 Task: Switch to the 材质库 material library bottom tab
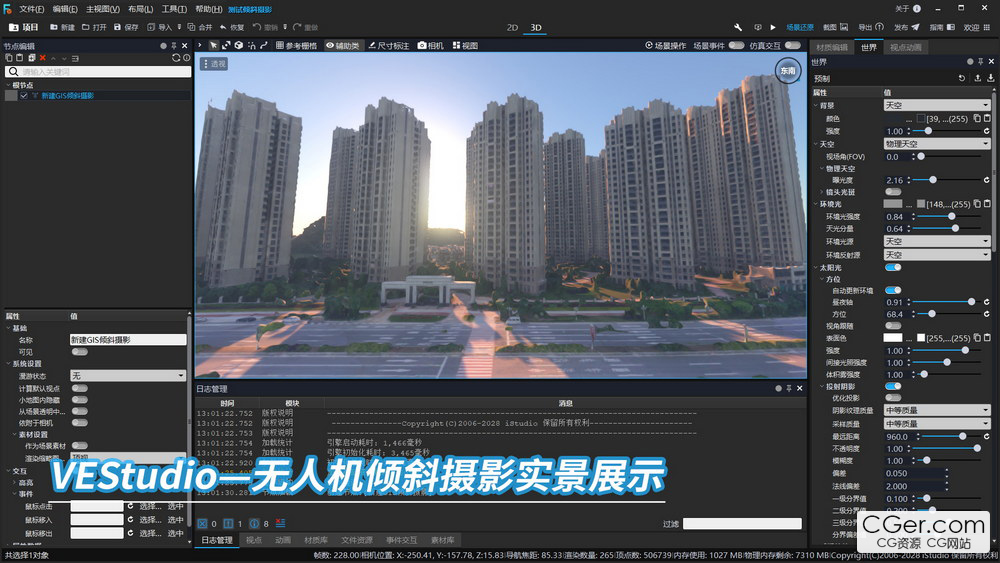click(x=316, y=540)
